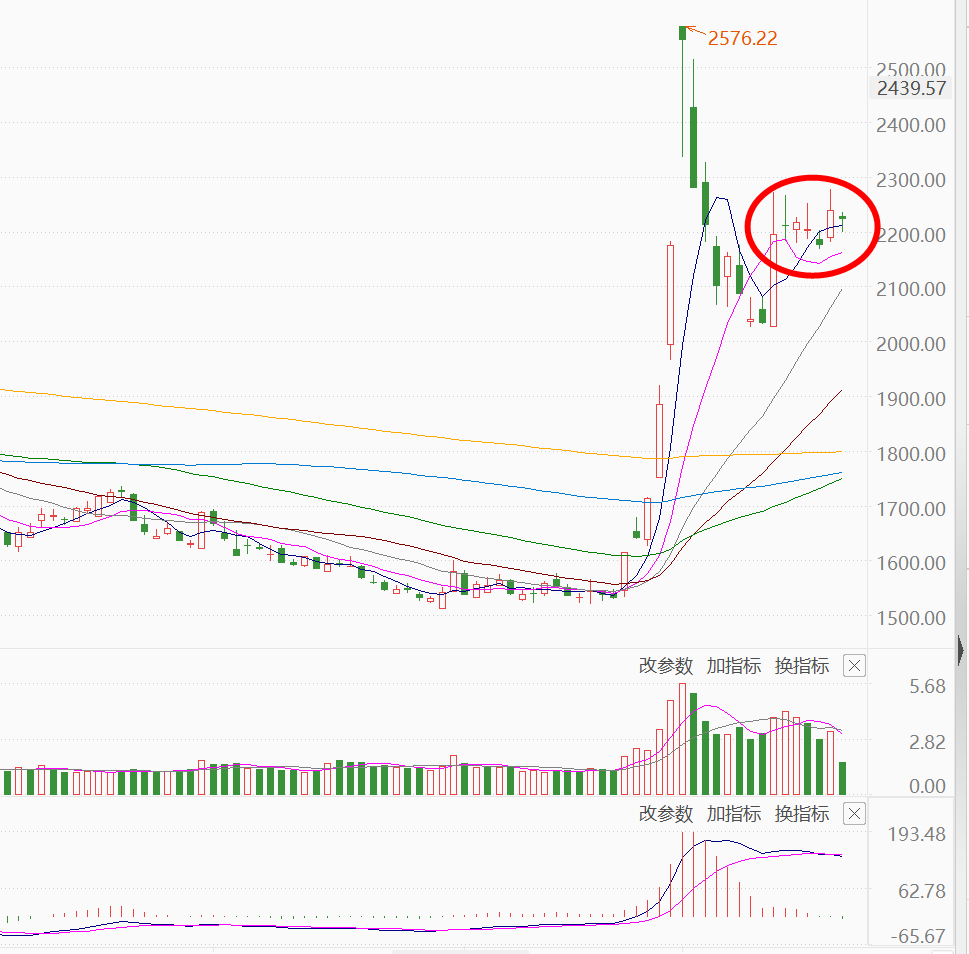
Task: Click the right-edge panel expand arrow
Action: [960, 650]
